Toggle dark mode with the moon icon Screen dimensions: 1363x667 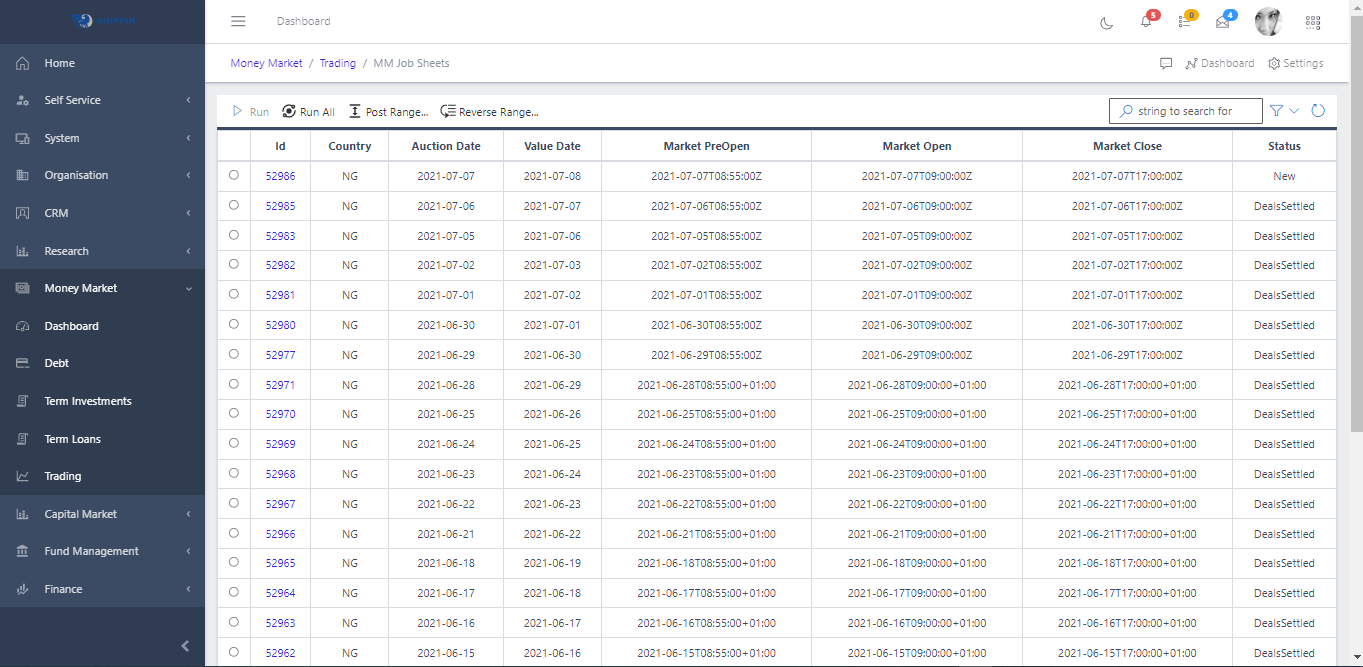tap(1106, 21)
